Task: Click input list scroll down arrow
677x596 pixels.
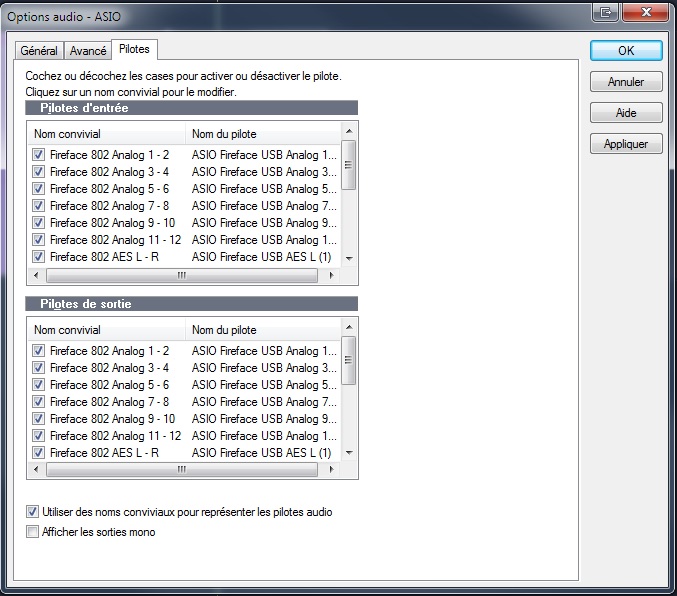Action: pos(349,259)
